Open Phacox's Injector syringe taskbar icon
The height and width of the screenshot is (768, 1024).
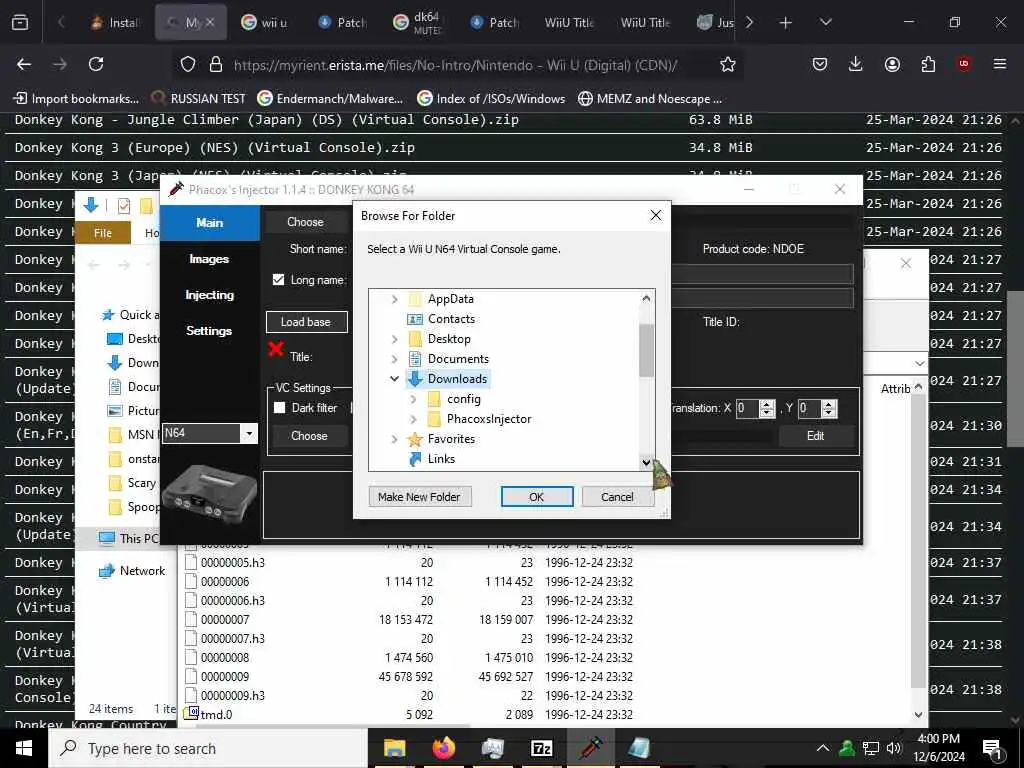pyautogui.click(x=590, y=748)
